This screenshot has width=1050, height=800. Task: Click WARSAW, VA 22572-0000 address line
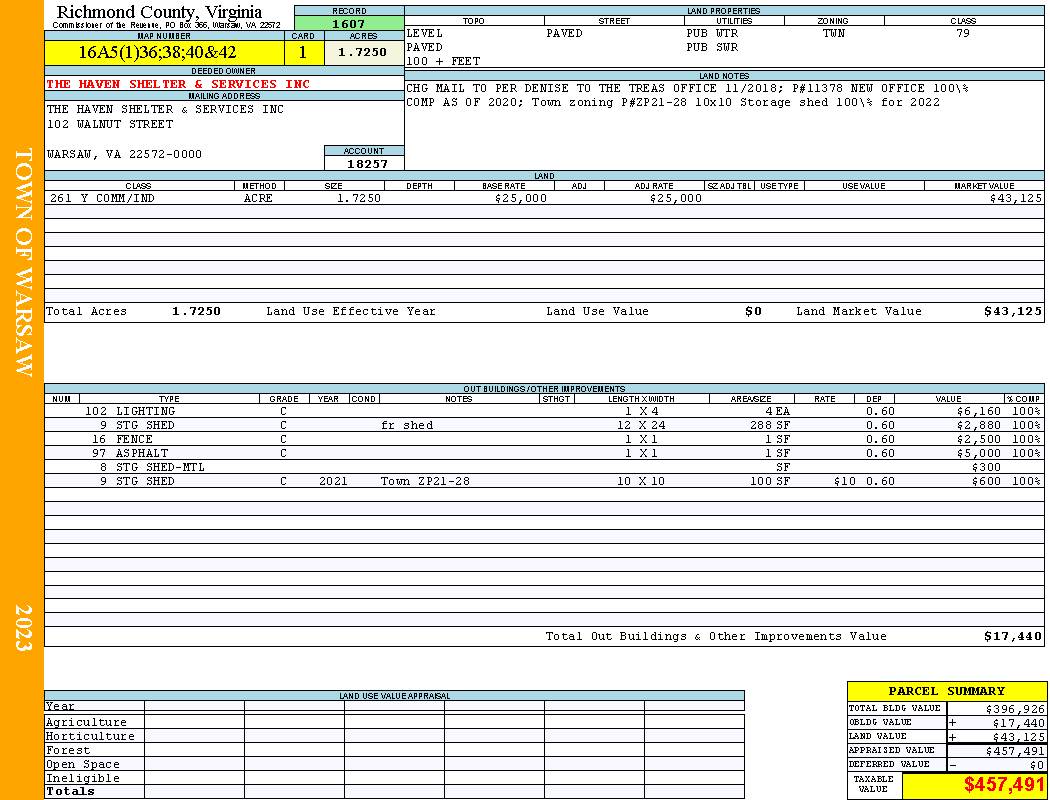[x=124, y=154]
